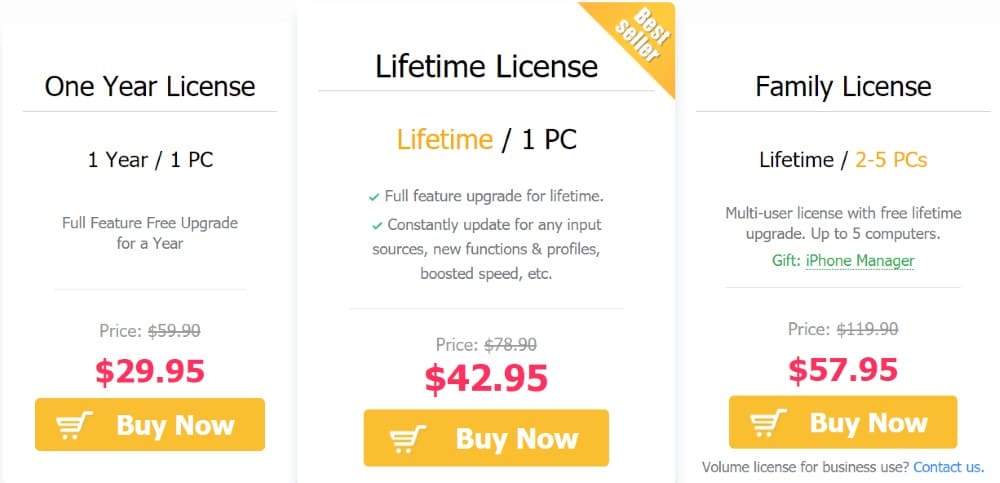Open the iPhone Manager gift link
The width and height of the screenshot is (1000, 483).
pos(859,261)
